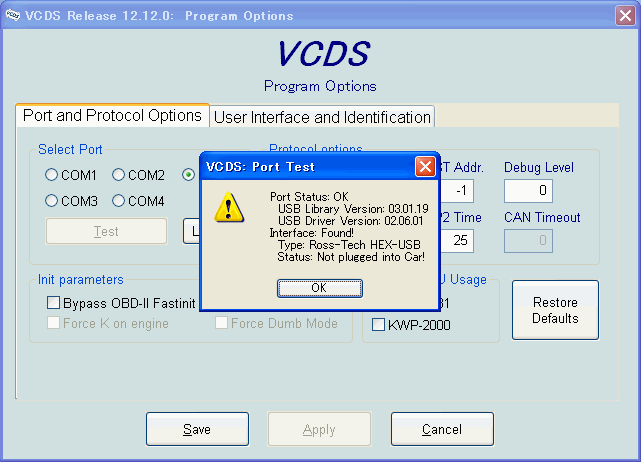The height and width of the screenshot is (462, 641).
Task: Toggle Force Dumb Mode checkbox
Action: coord(221,323)
